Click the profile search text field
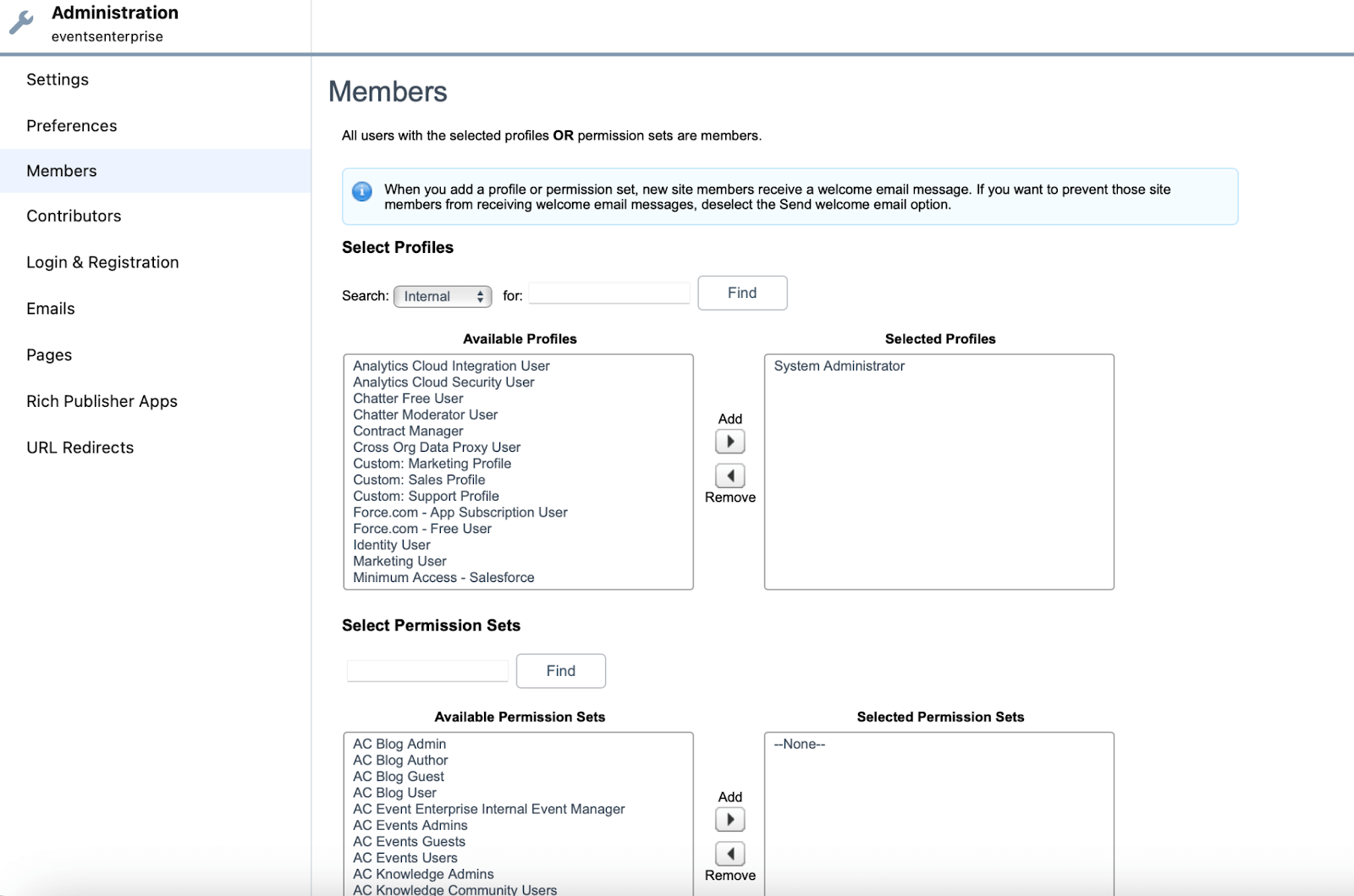Image resolution: width=1354 pixels, height=896 pixels. [x=608, y=293]
